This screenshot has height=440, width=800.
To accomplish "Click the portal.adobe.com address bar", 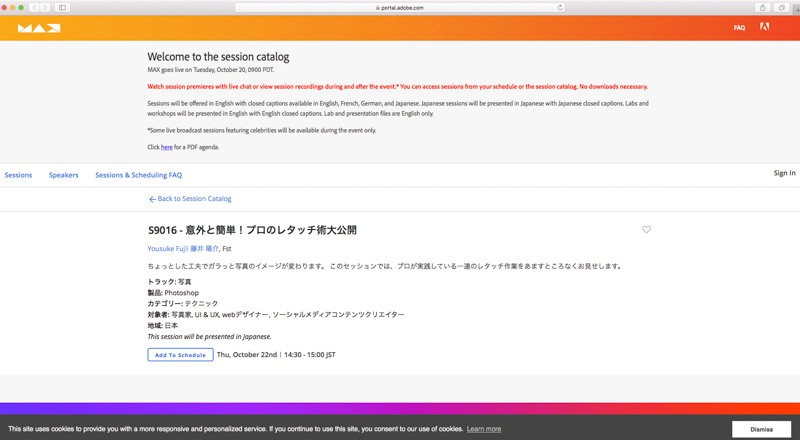I will pyautogui.click(x=400, y=8).
